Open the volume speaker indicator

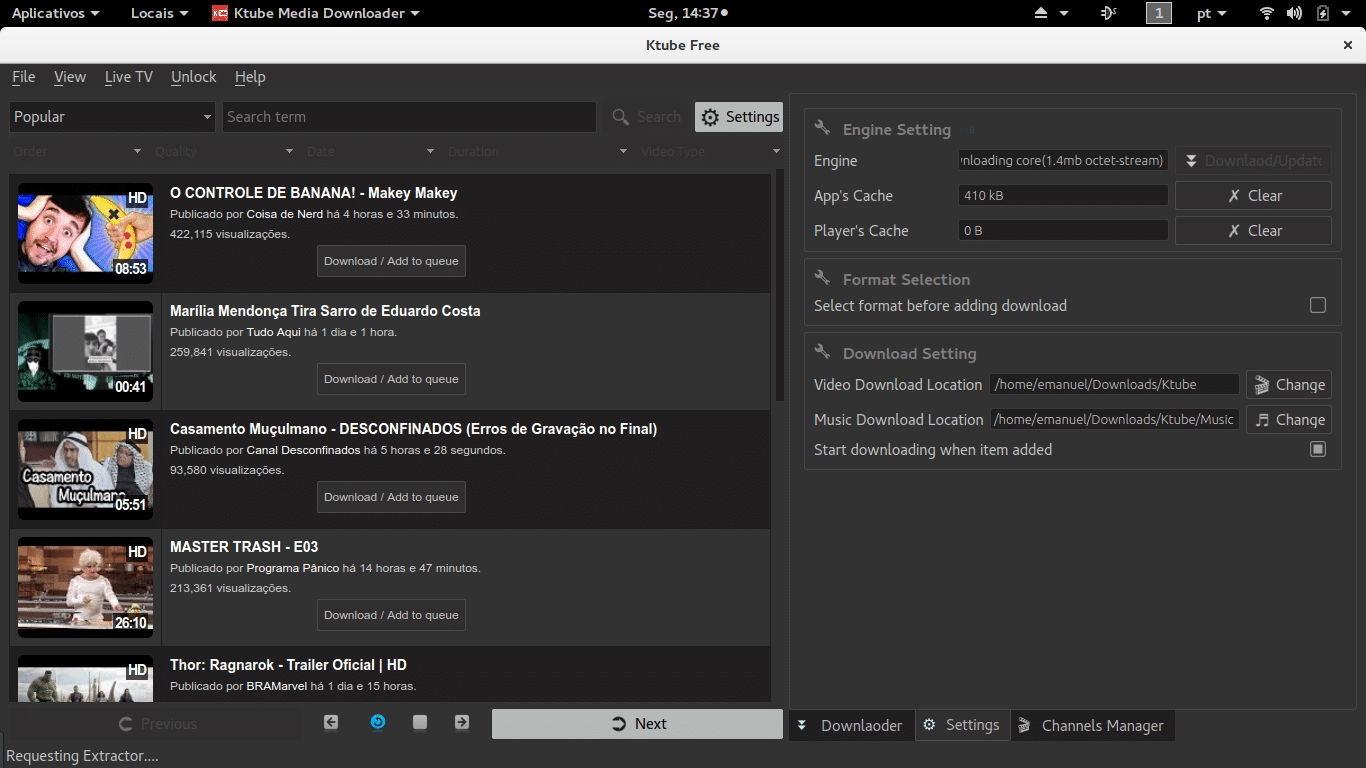click(1294, 13)
